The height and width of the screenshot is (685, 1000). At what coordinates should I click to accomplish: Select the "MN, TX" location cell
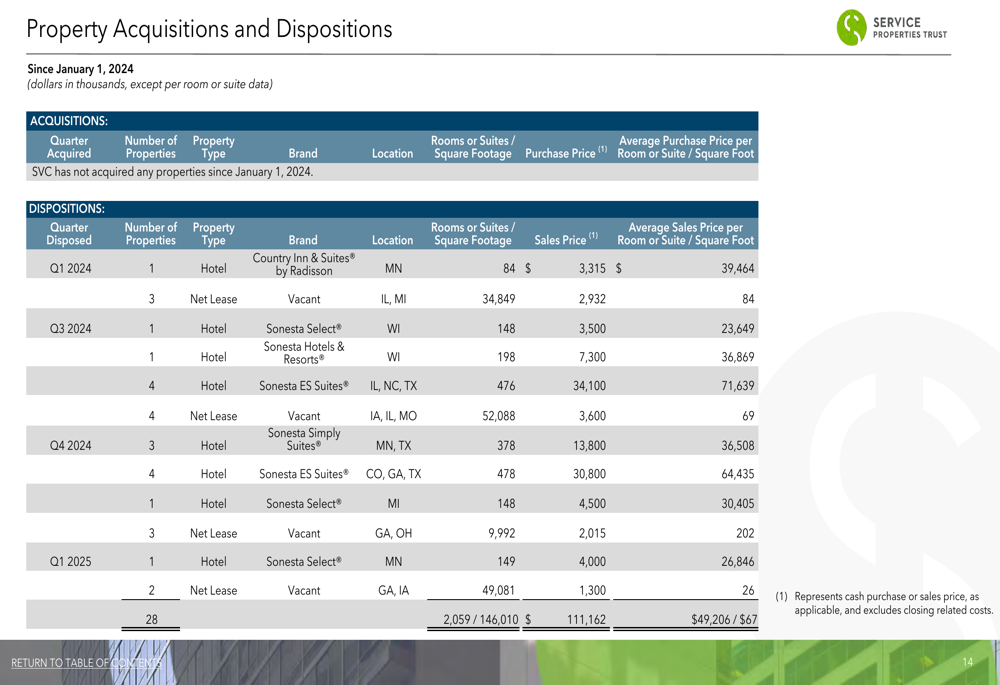click(393, 445)
